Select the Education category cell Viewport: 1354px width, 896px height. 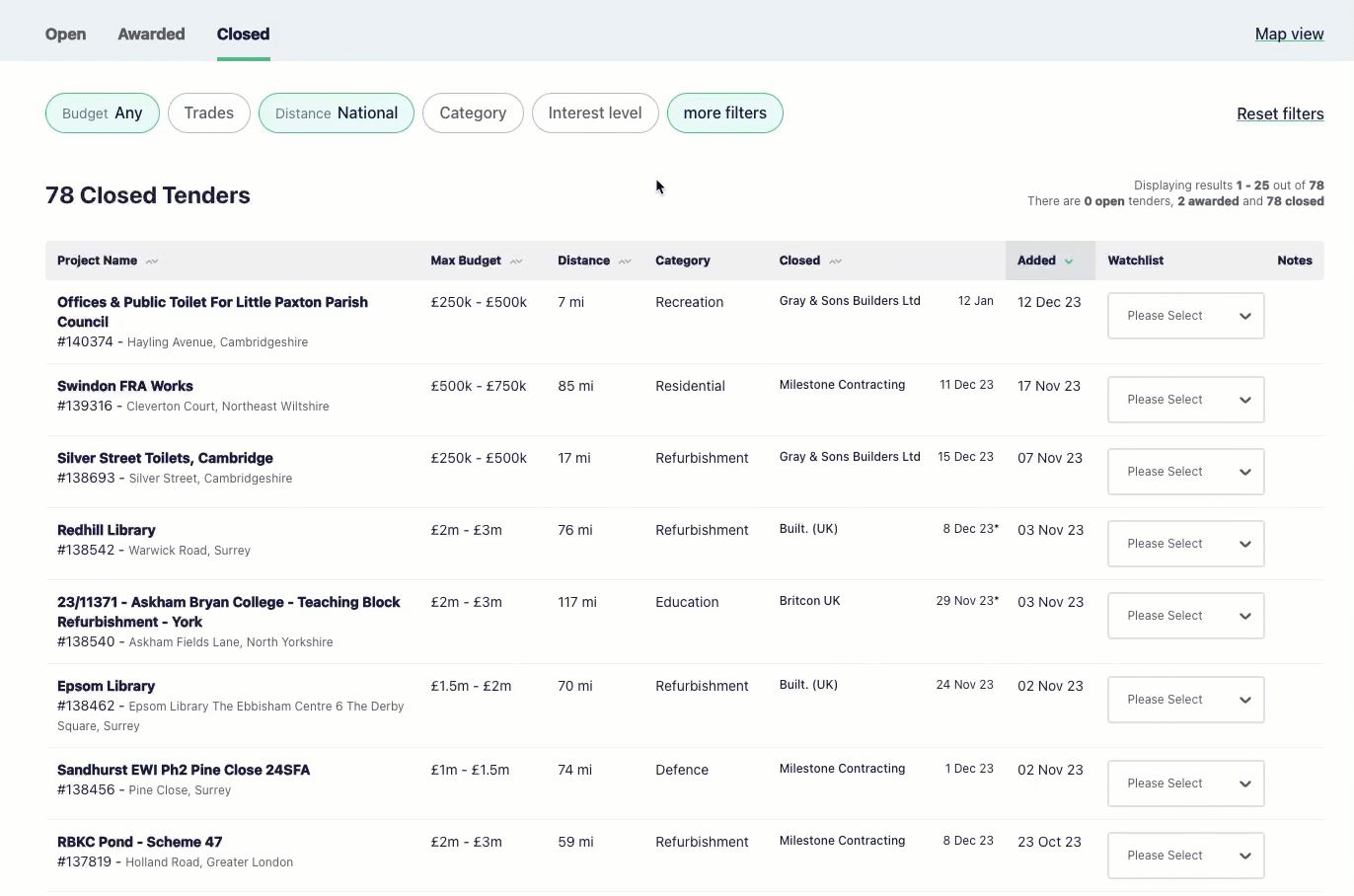[x=687, y=602]
